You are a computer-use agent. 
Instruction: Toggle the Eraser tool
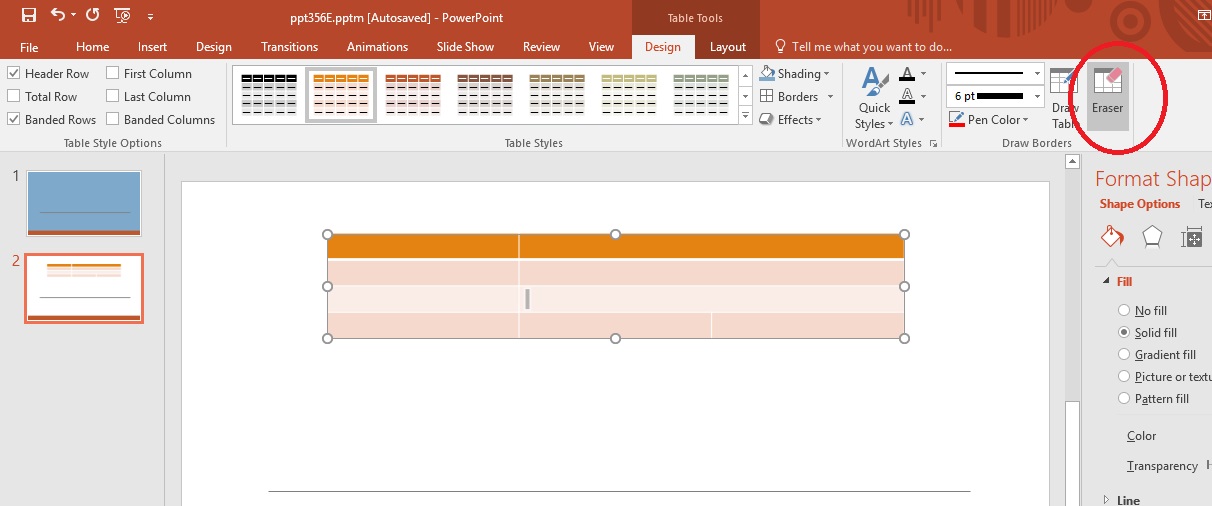1107,96
